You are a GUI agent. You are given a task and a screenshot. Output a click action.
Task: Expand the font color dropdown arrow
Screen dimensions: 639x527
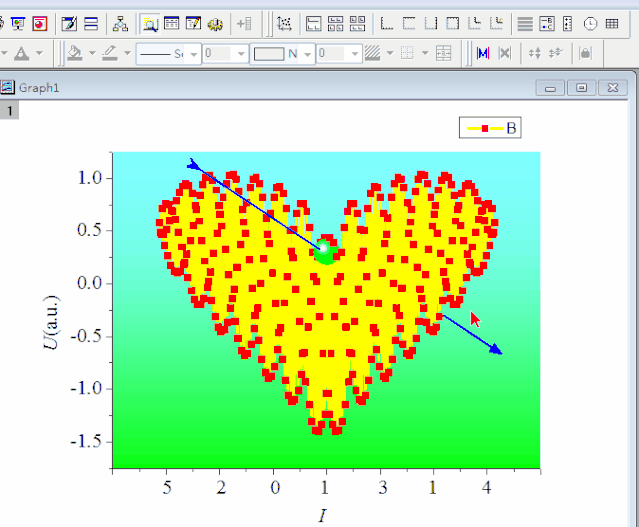(39, 53)
